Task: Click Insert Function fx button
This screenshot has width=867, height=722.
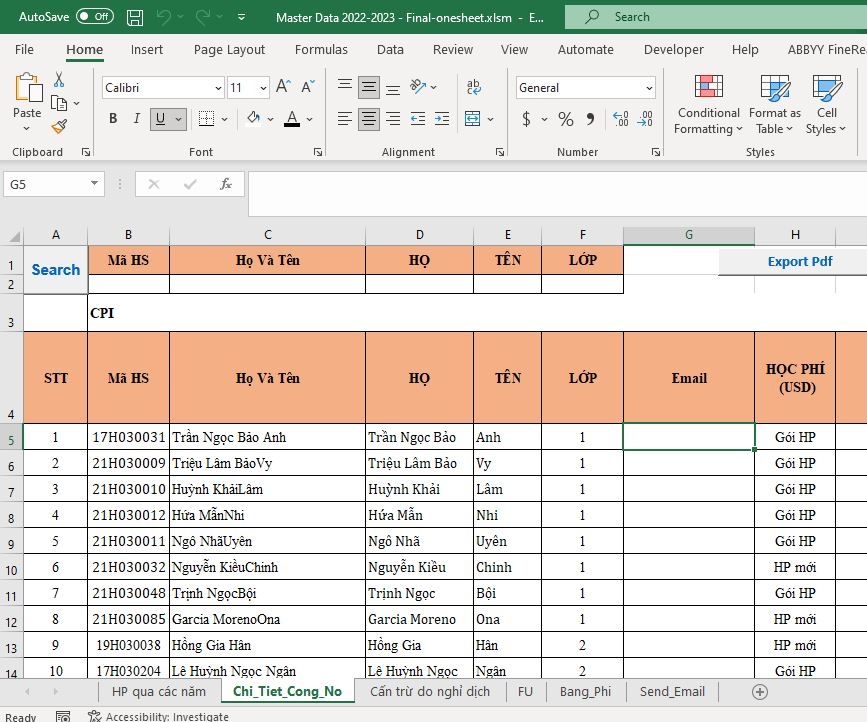Action: tap(226, 184)
